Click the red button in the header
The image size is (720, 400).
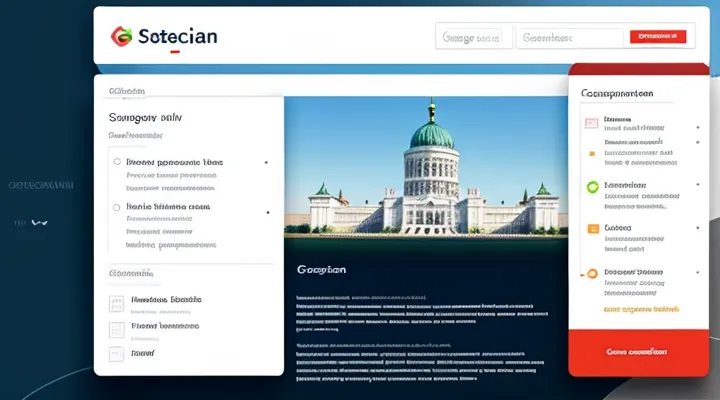coord(658,36)
